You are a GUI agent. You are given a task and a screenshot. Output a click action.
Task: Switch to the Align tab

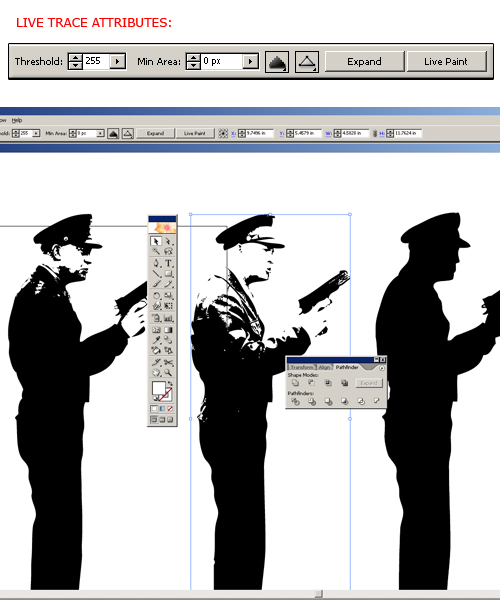click(325, 367)
